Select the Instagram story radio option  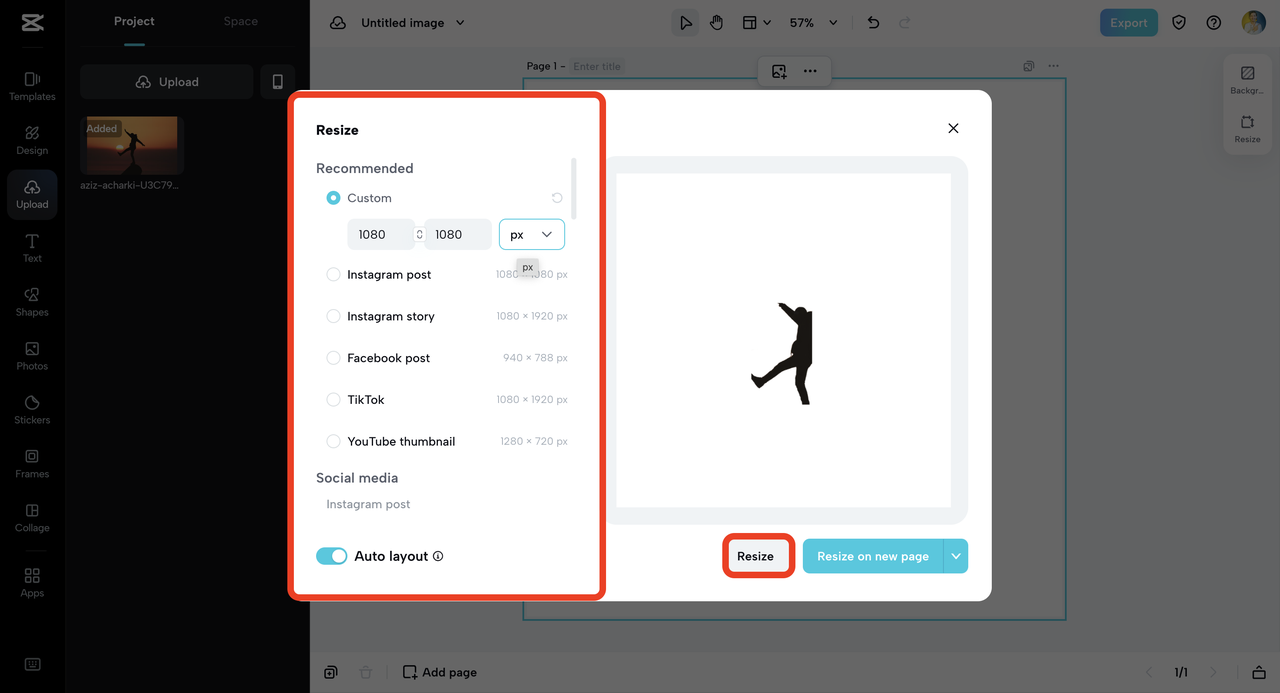click(x=334, y=316)
